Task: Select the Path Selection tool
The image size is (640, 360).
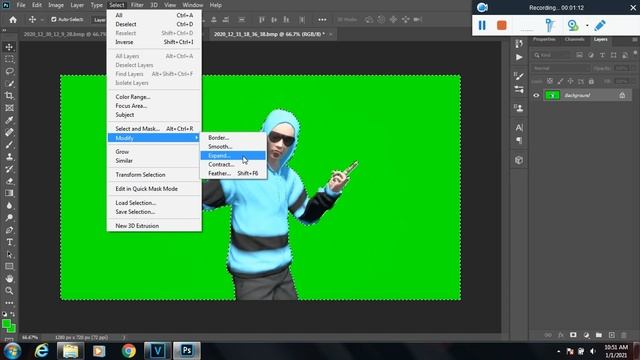Action: pos(9,254)
